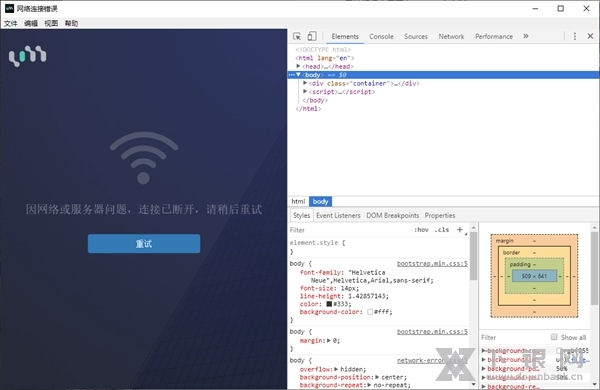Close the DevTools panel

pos(590,36)
